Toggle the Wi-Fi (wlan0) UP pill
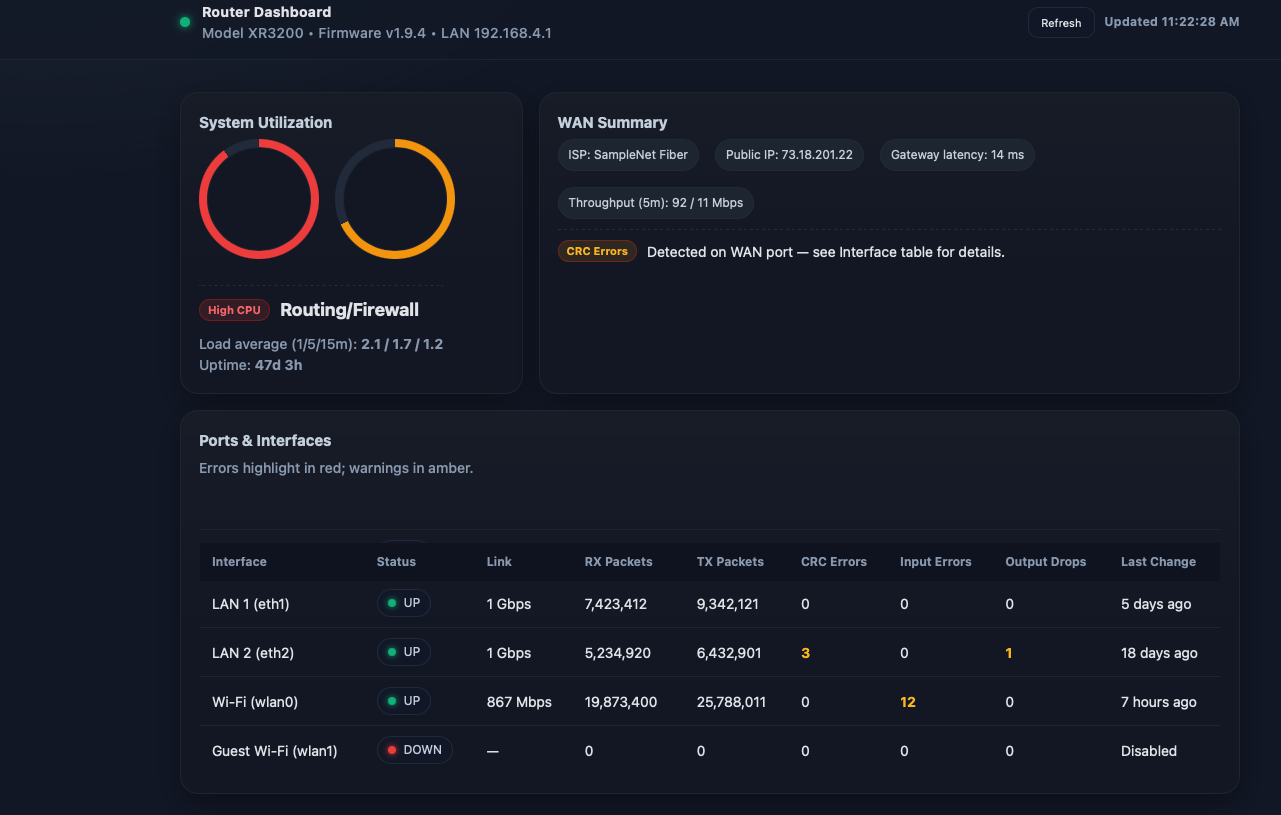 pyautogui.click(x=403, y=700)
